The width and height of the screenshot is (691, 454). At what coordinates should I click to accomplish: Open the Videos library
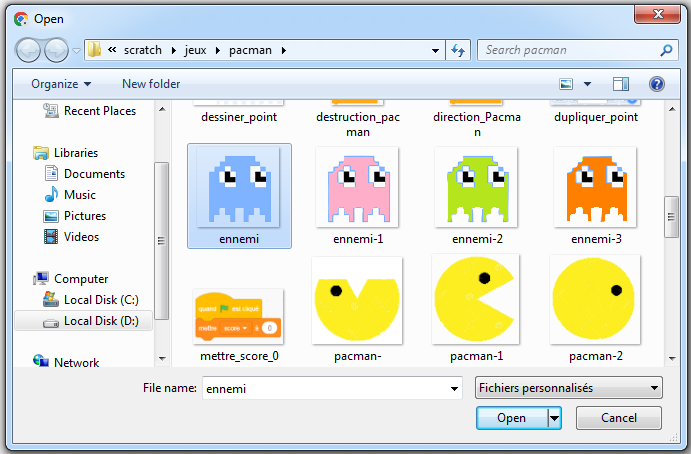[x=82, y=237]
